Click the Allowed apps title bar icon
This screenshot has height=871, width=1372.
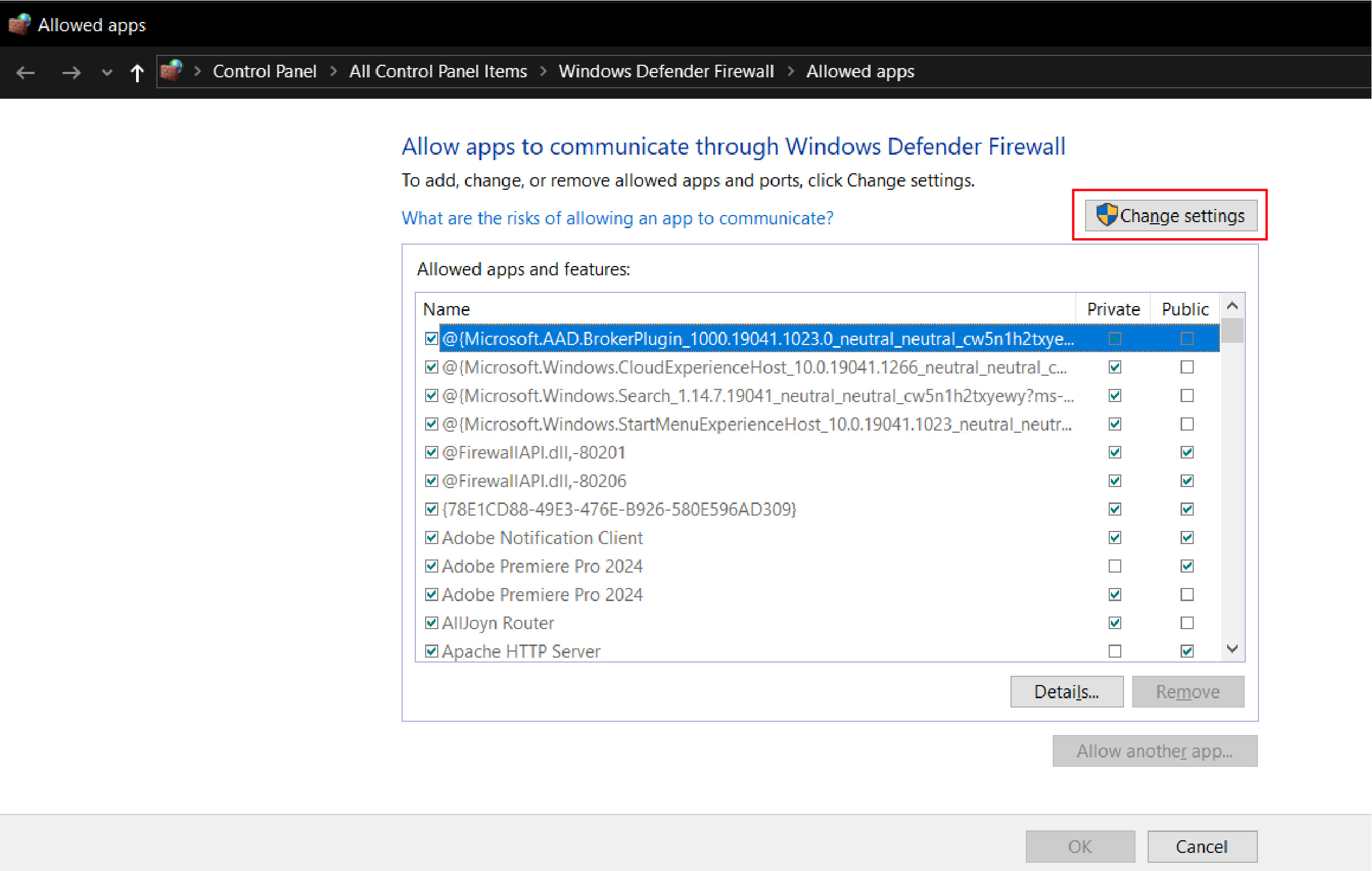pyautogui.click(x=19, y=25)
